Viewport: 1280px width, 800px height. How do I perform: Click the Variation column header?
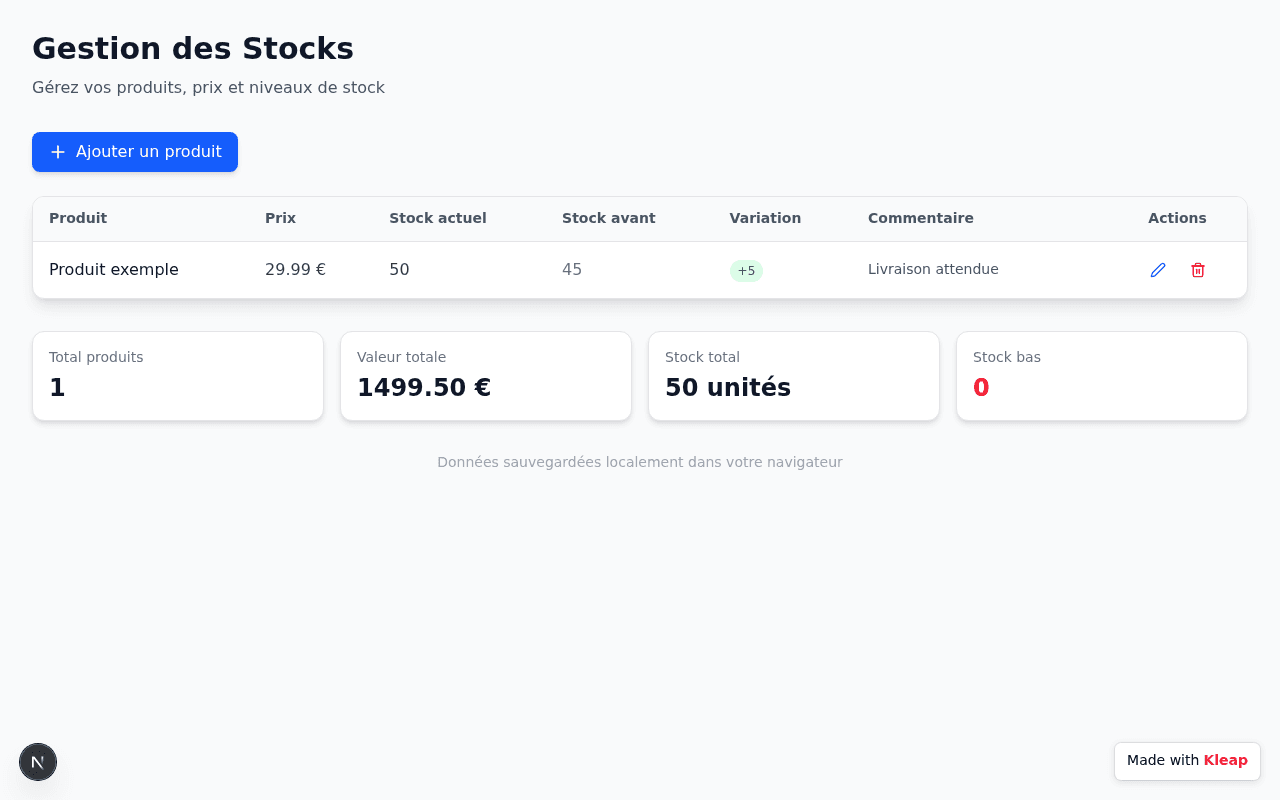[765, 218]
